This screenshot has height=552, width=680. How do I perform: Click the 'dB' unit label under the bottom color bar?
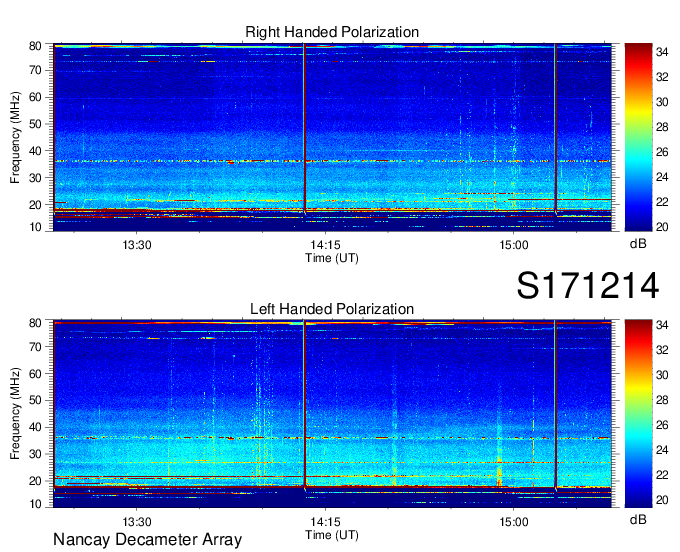[638, 519]
